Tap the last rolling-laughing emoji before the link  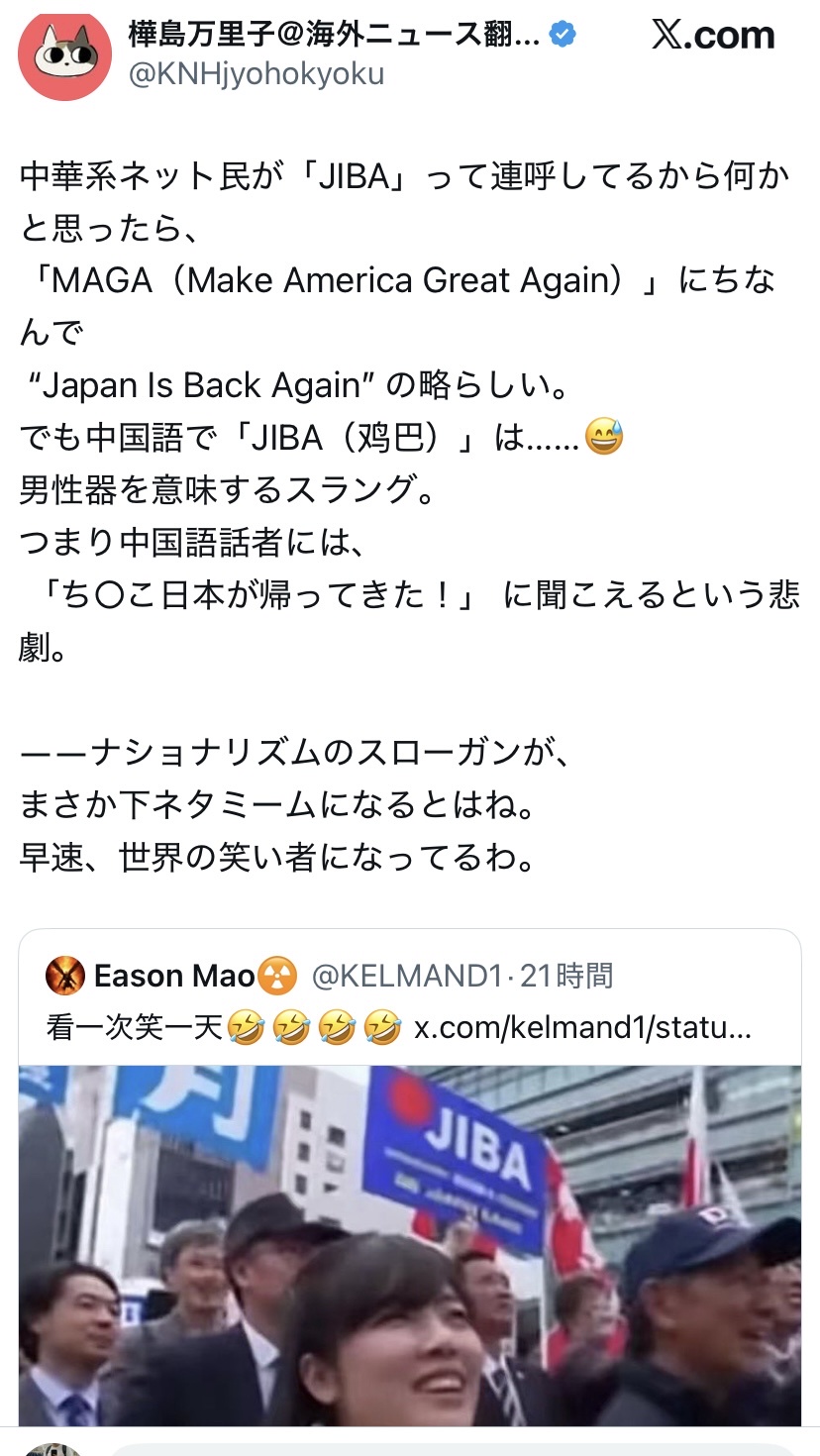381,1027
